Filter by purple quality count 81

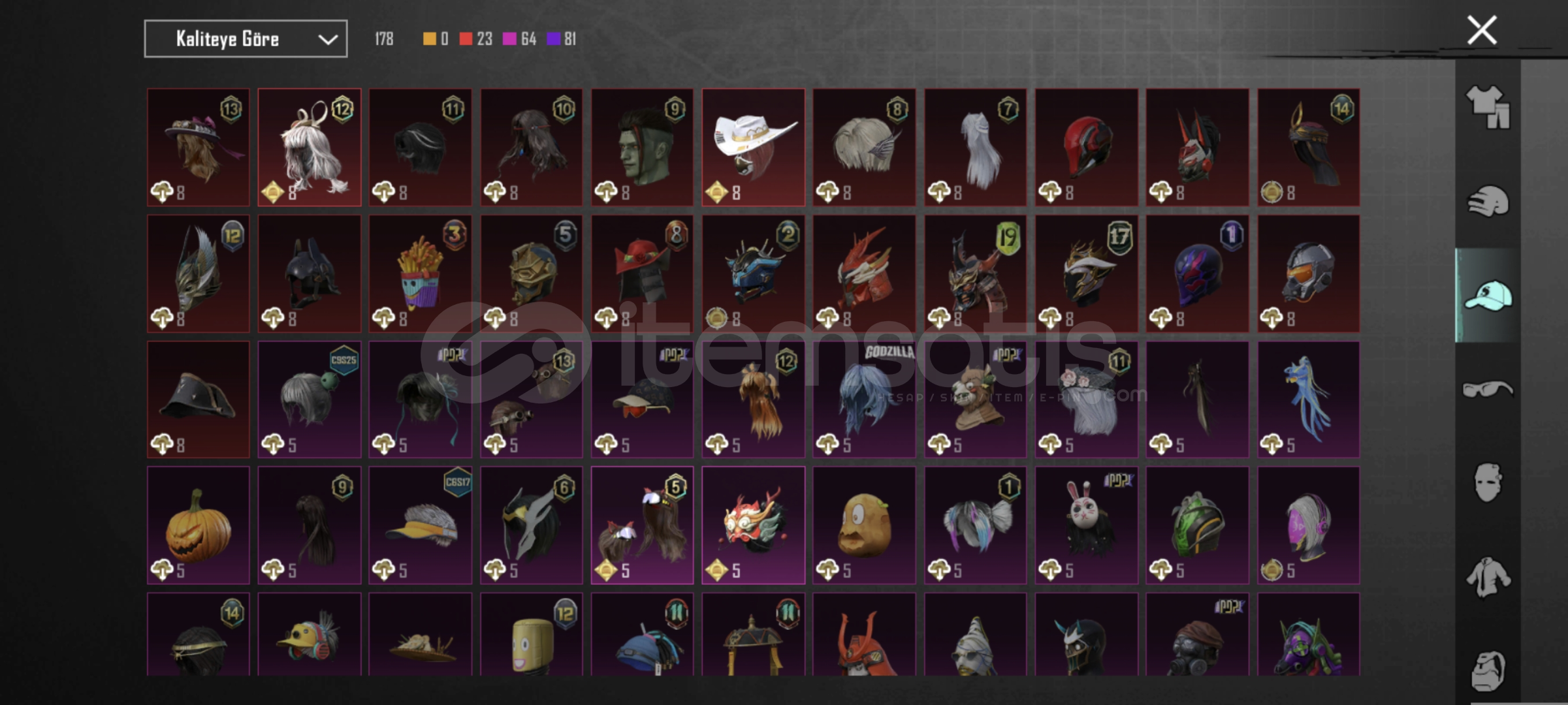pyautogui.click(x=562, y=39)
